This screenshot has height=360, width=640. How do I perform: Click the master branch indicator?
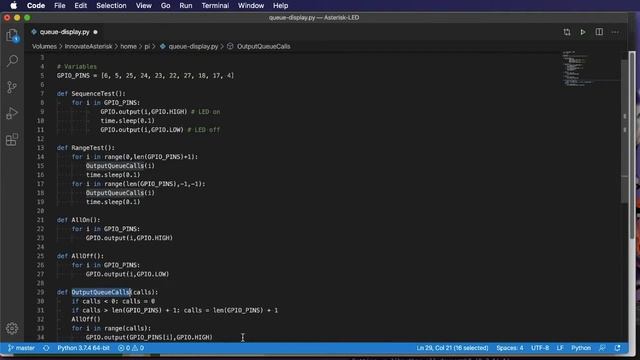(21, 348)
